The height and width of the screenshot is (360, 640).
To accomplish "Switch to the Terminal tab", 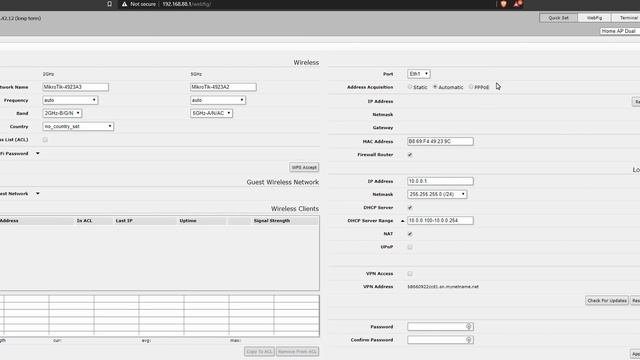I will click(627, 18).
